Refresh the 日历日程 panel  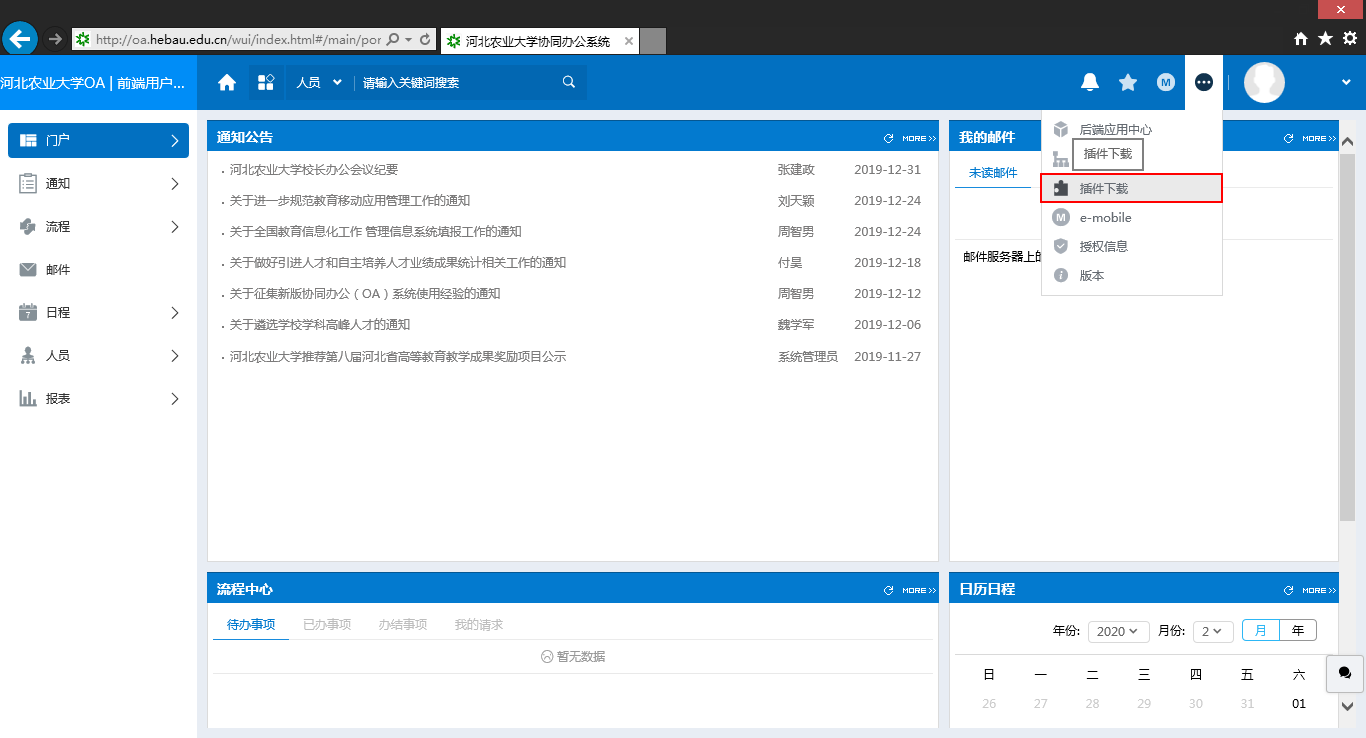click(1288, 590)
